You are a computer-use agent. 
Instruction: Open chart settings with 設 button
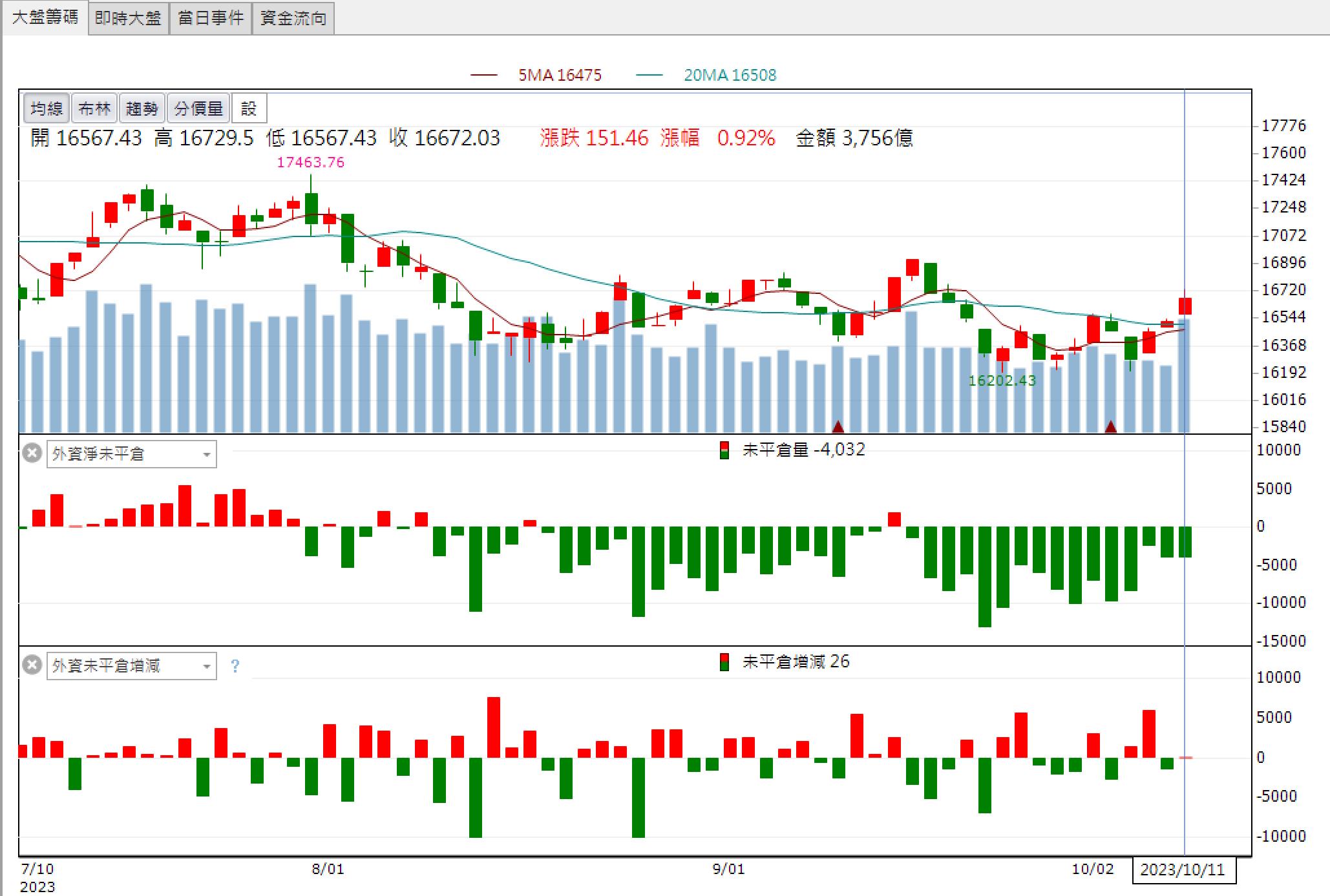249,109
